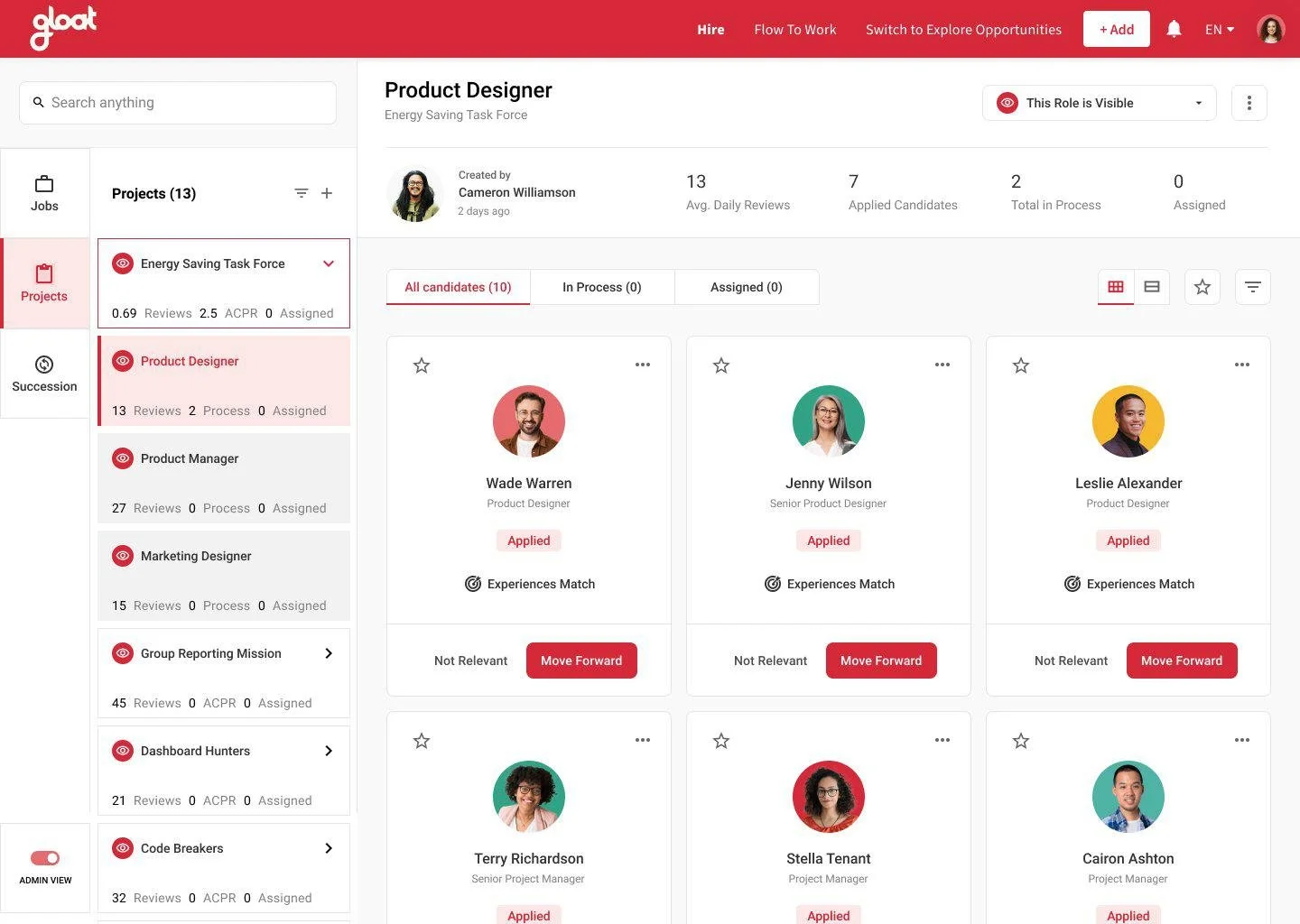The height and width of the screenshot is (924, 1300).
Task: Collapse the Energy Saving Task Force project
Action: point(329,263)
